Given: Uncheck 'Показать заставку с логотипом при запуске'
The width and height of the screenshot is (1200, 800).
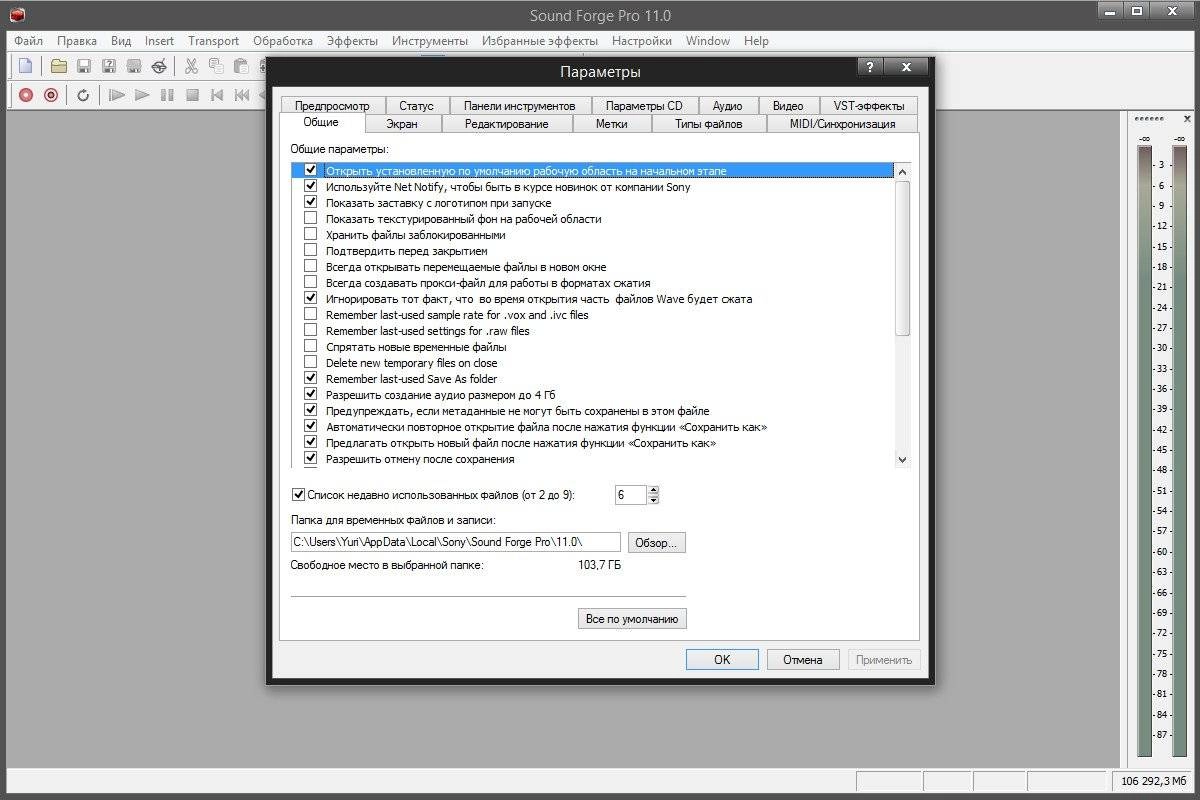Looking at the screenshot, I should (310, 203).
